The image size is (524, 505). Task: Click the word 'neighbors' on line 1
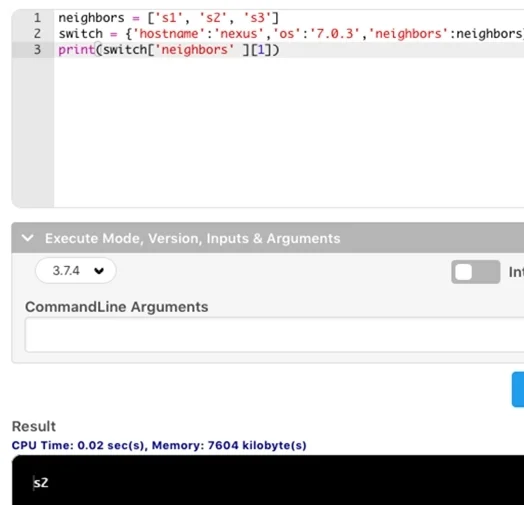pyautogui.click(x=91, y=18)
